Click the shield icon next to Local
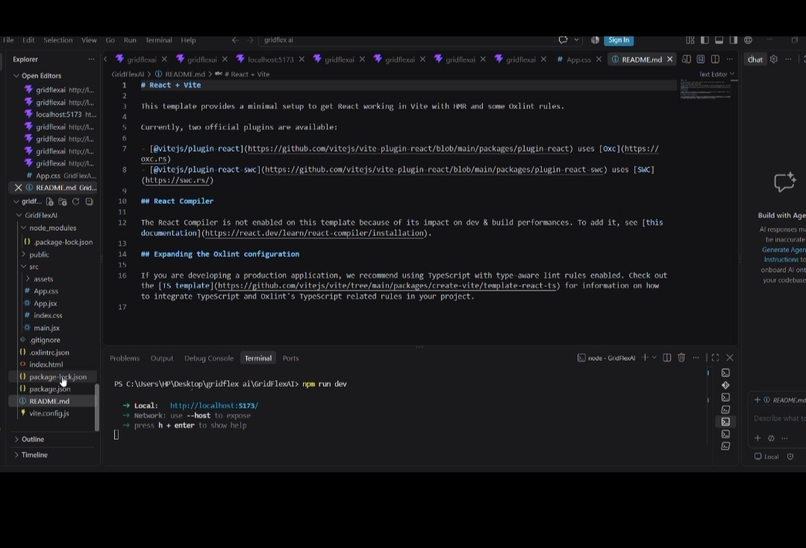Screen dimensions: 806x548 click(x=790, y=456)
